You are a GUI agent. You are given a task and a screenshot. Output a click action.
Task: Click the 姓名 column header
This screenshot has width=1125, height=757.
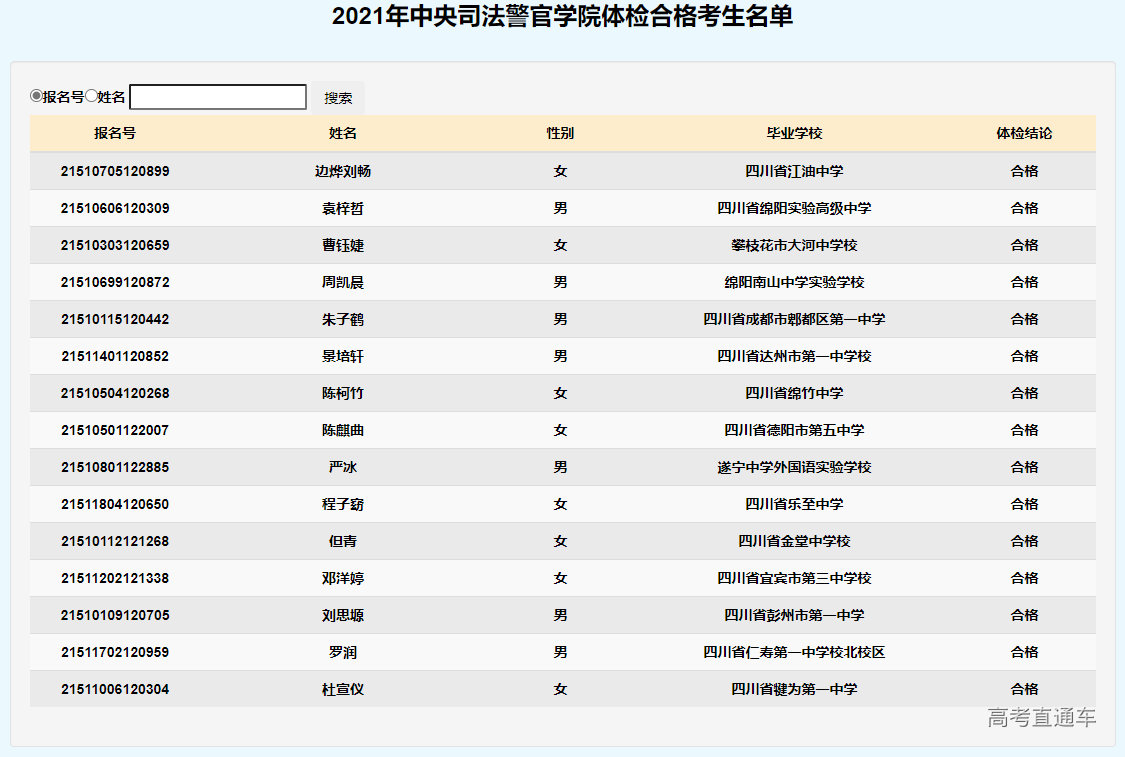343,133
